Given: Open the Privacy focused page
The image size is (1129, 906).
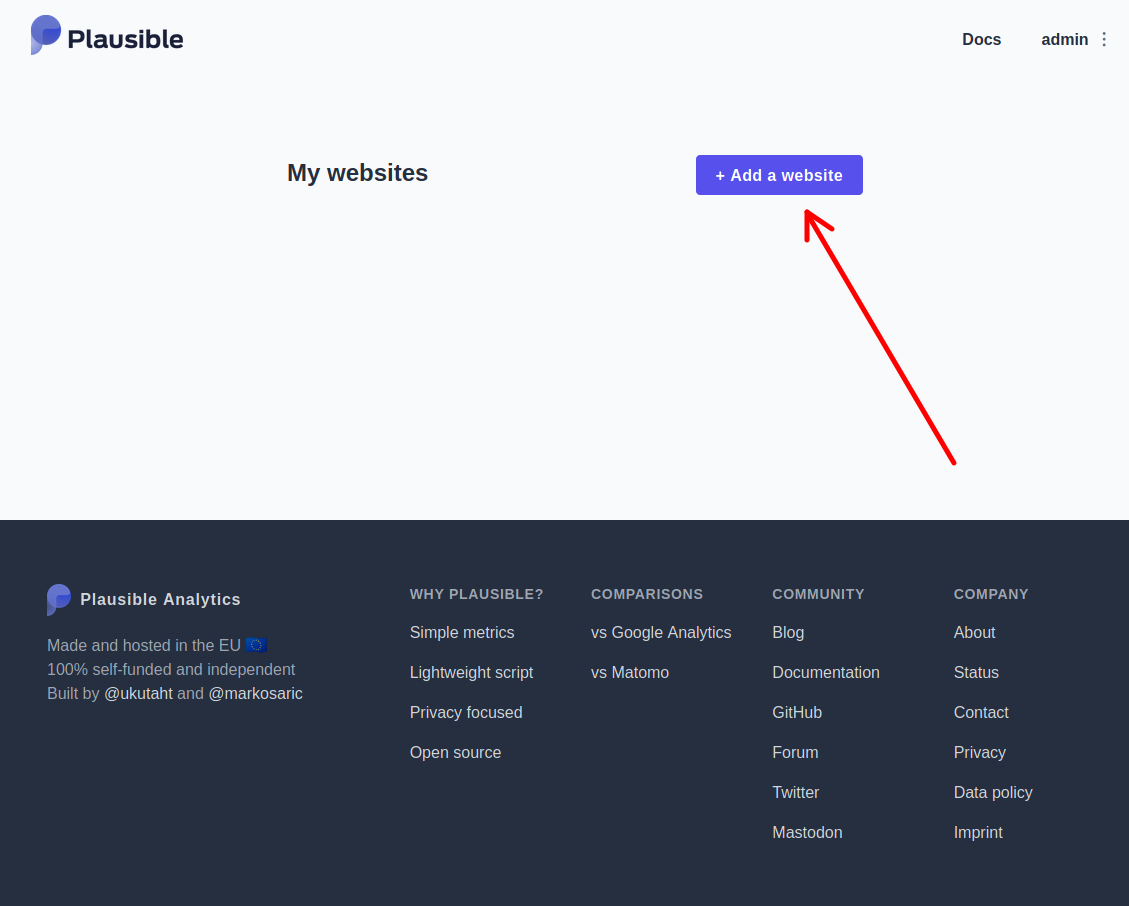Looking at the screenshot, I should point(466,712).
